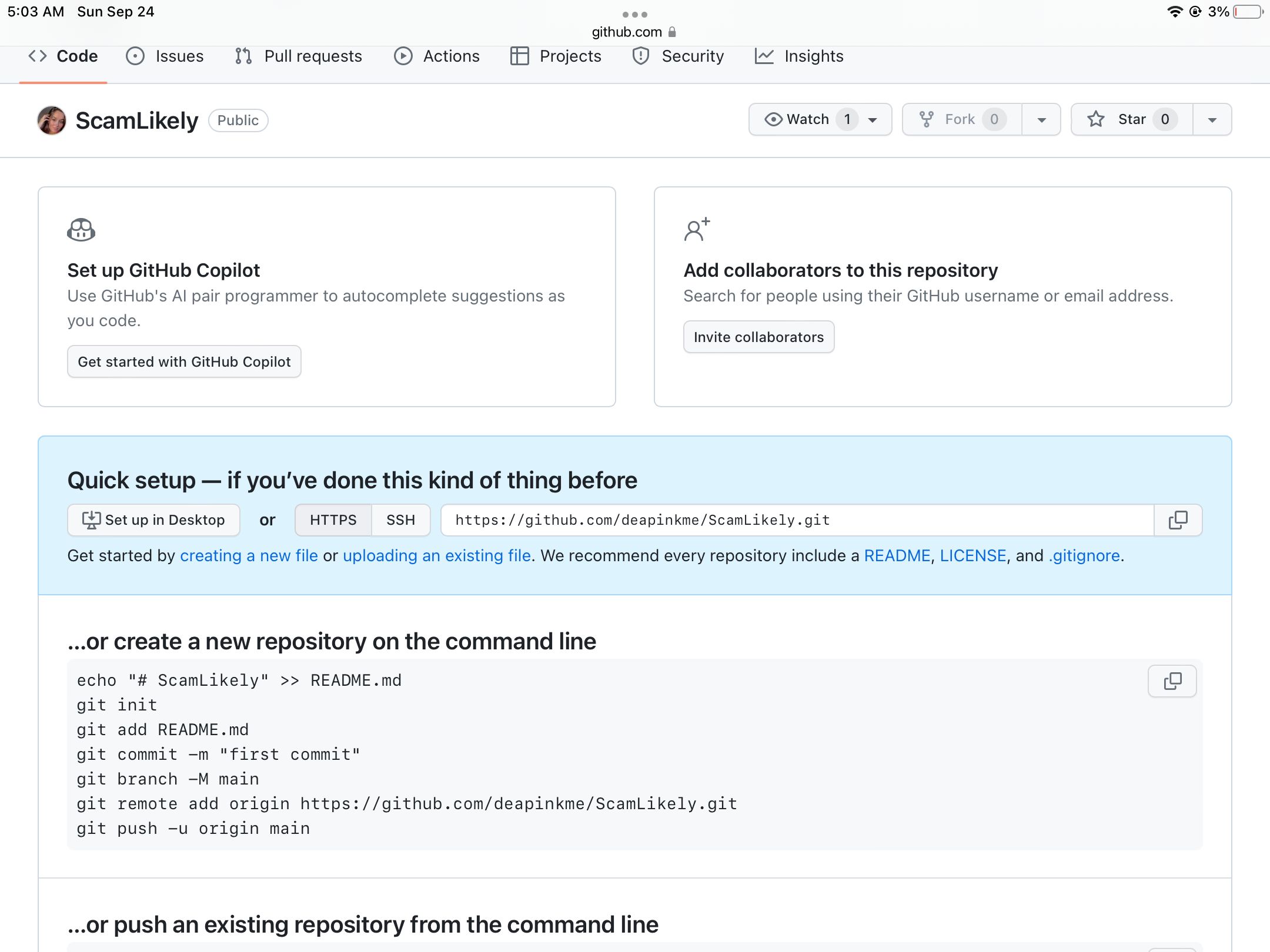Click the 'push an existing repository' heading

363,924
